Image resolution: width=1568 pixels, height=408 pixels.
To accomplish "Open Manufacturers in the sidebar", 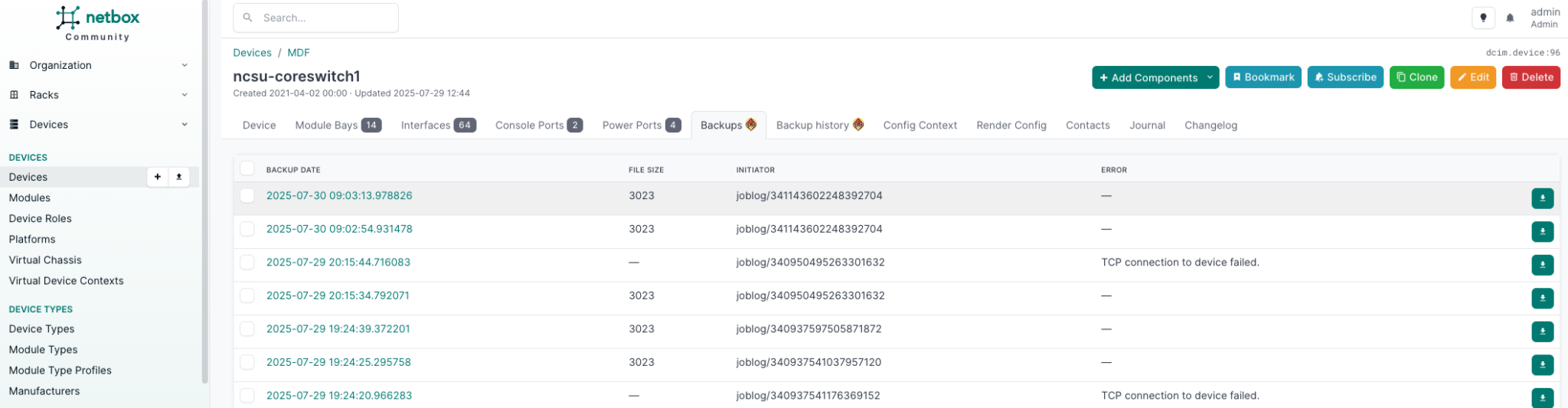I will 44,390.
